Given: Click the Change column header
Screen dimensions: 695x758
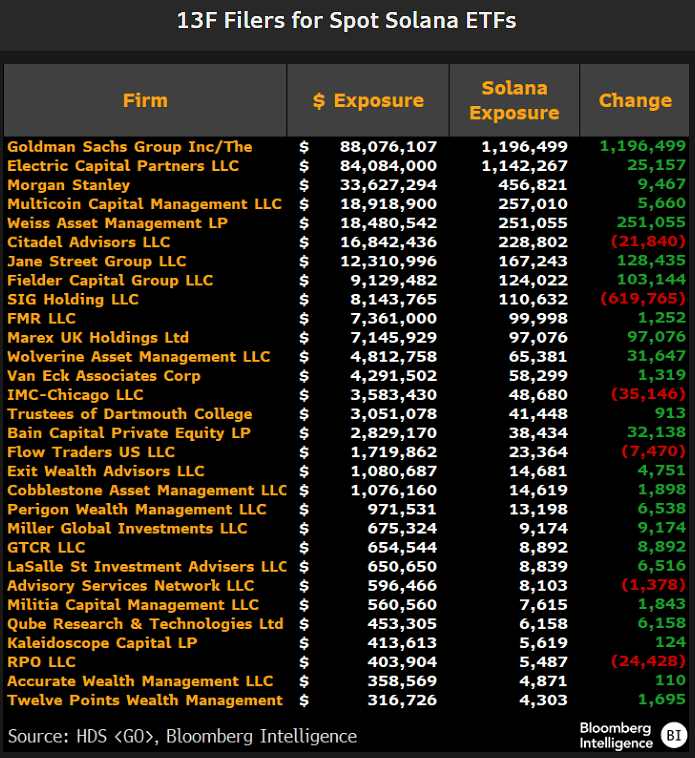Looking at the screenshot, I should (x=635, y=101).
